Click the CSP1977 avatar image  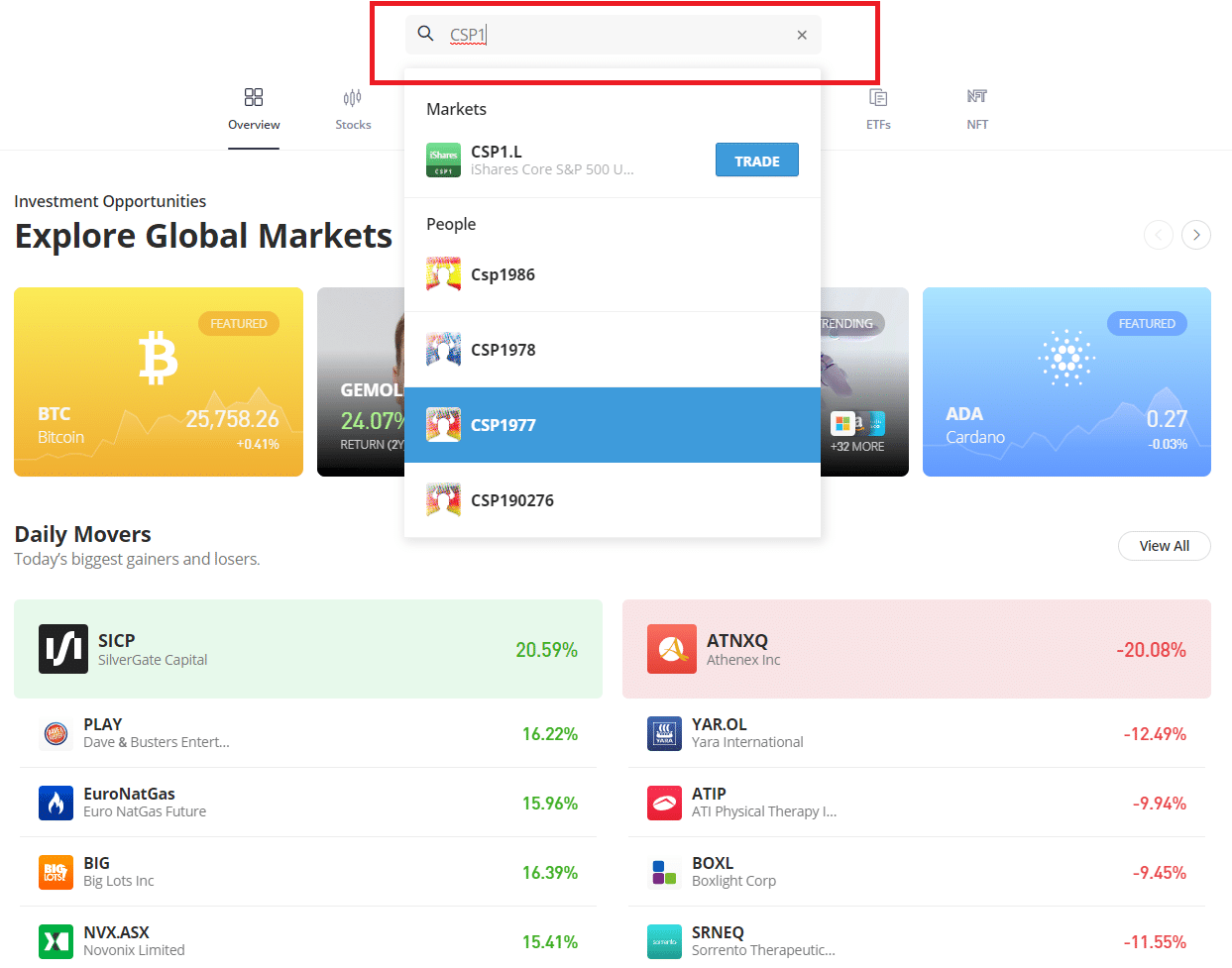443,425
